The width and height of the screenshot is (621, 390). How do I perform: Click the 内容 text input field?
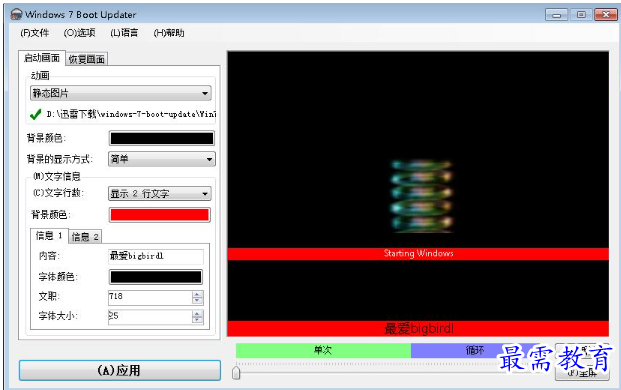click(156, 256)
